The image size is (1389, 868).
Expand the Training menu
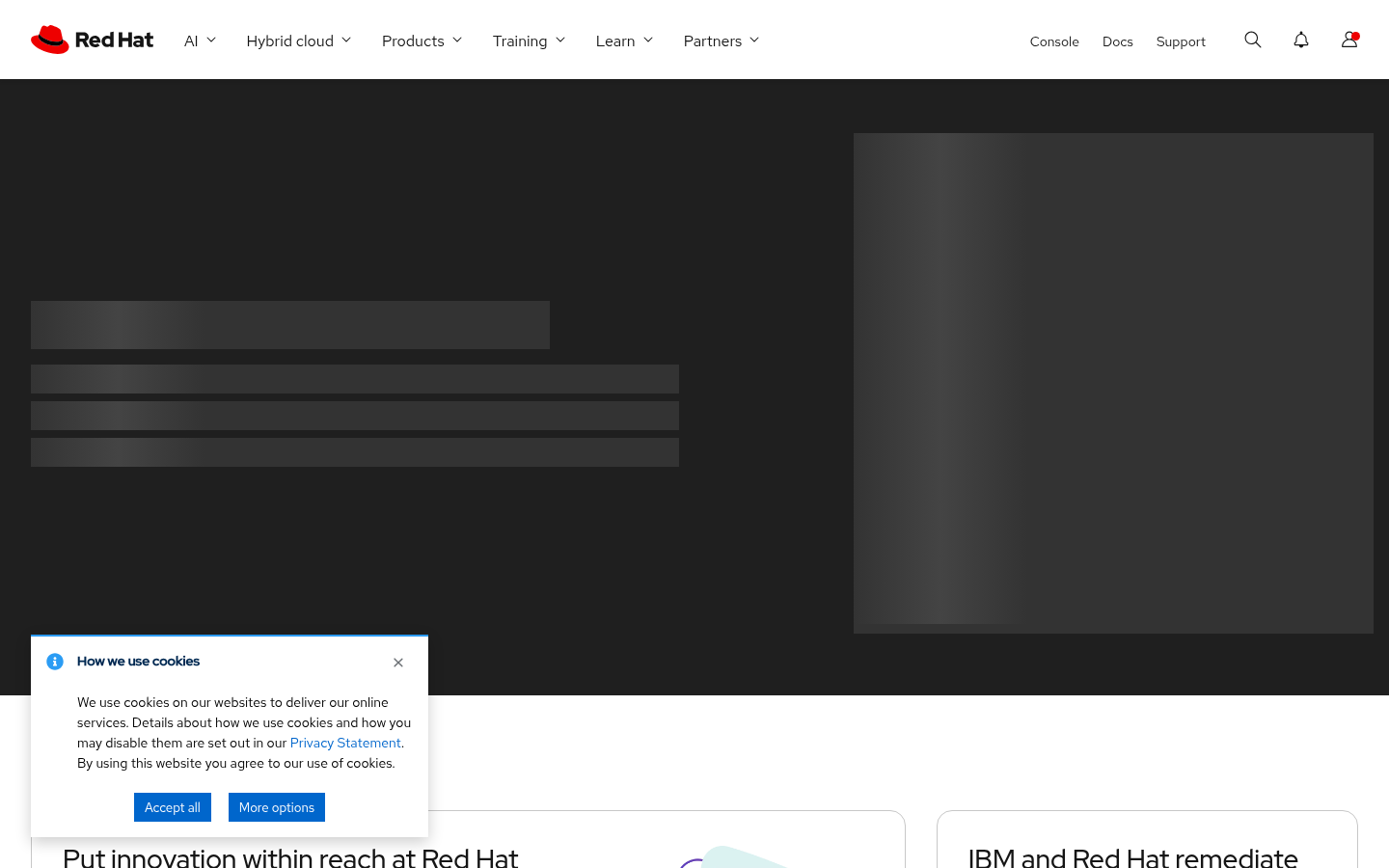529,41
